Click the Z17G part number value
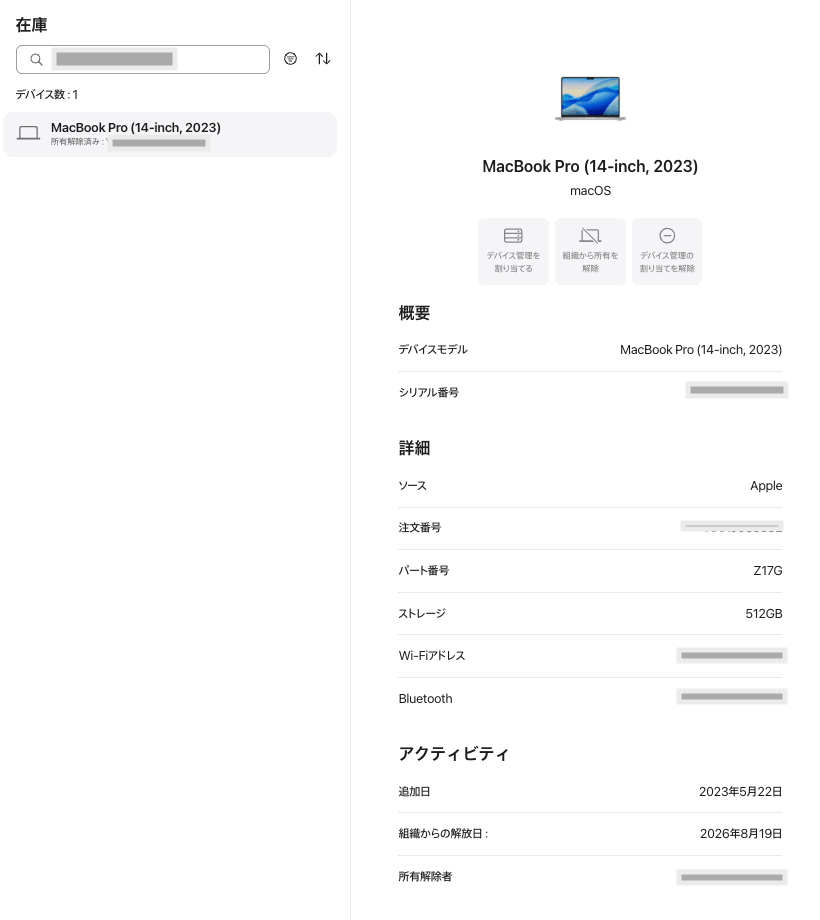Viewport: 820px width, 920px height. (x=768, y=570)
